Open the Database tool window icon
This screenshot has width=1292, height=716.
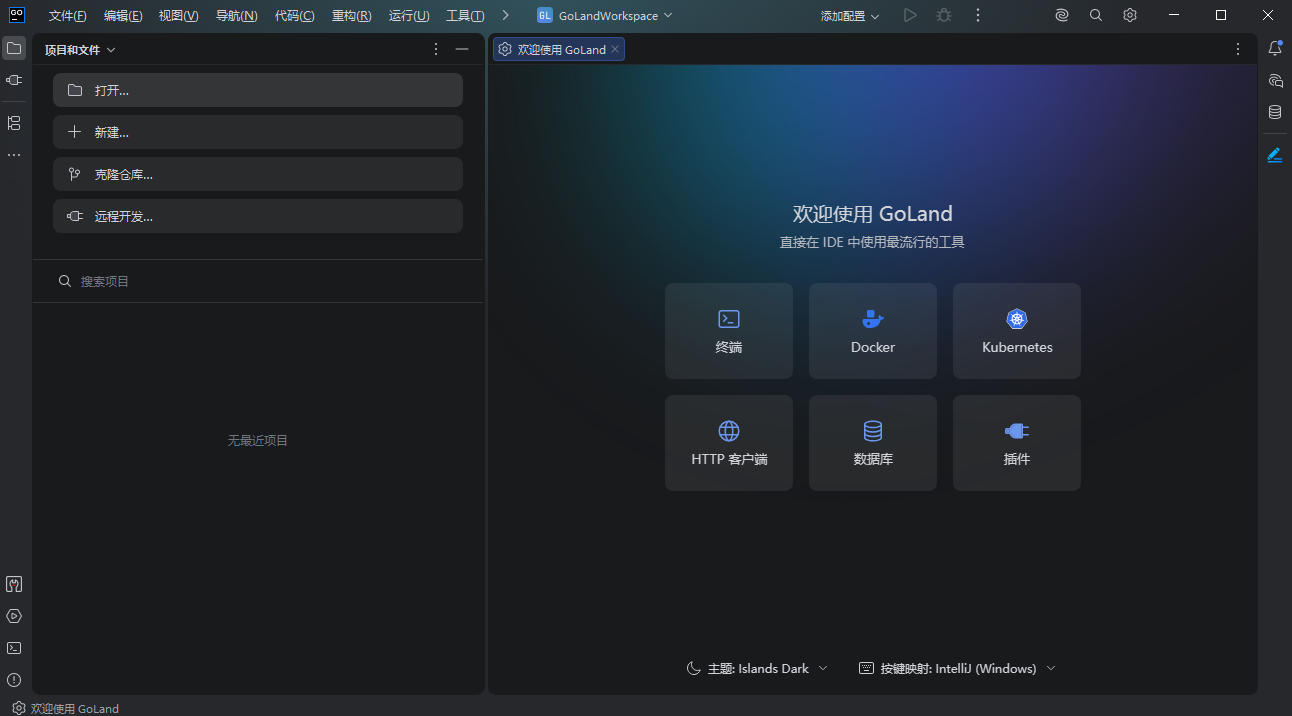click(1275, 112)
